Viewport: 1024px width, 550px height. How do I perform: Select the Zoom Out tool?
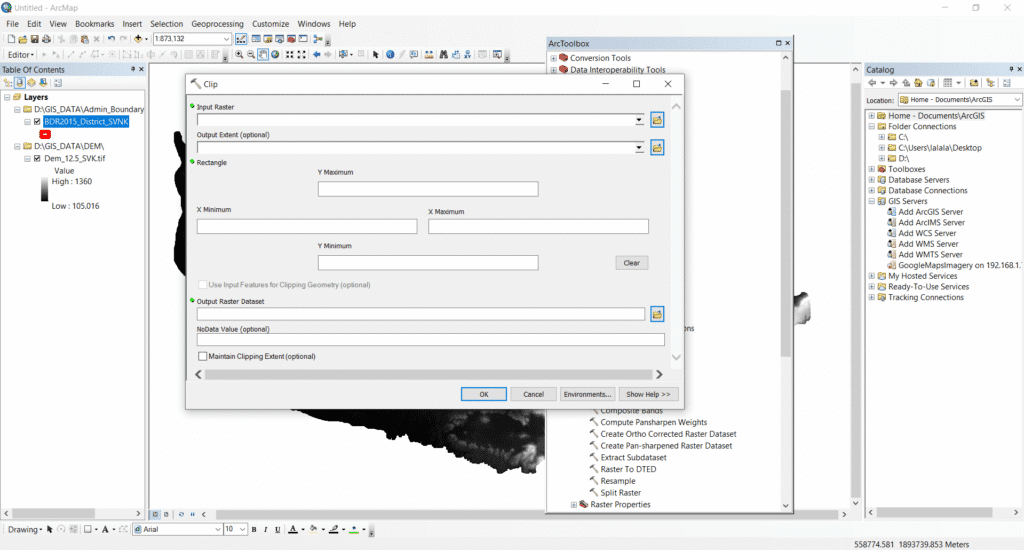coord(251,55)
